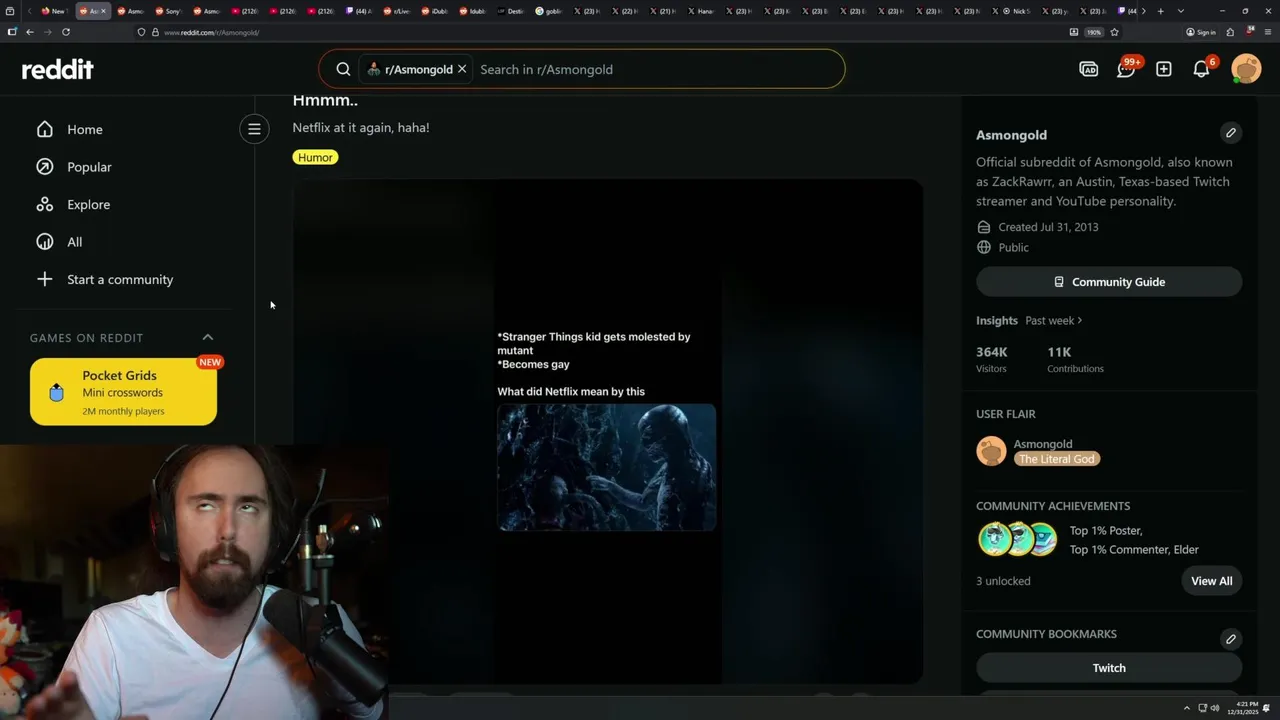This screenshot has height=720, width=1280.
Task: Open the Reddit advertise icon
Action: 1089,69
